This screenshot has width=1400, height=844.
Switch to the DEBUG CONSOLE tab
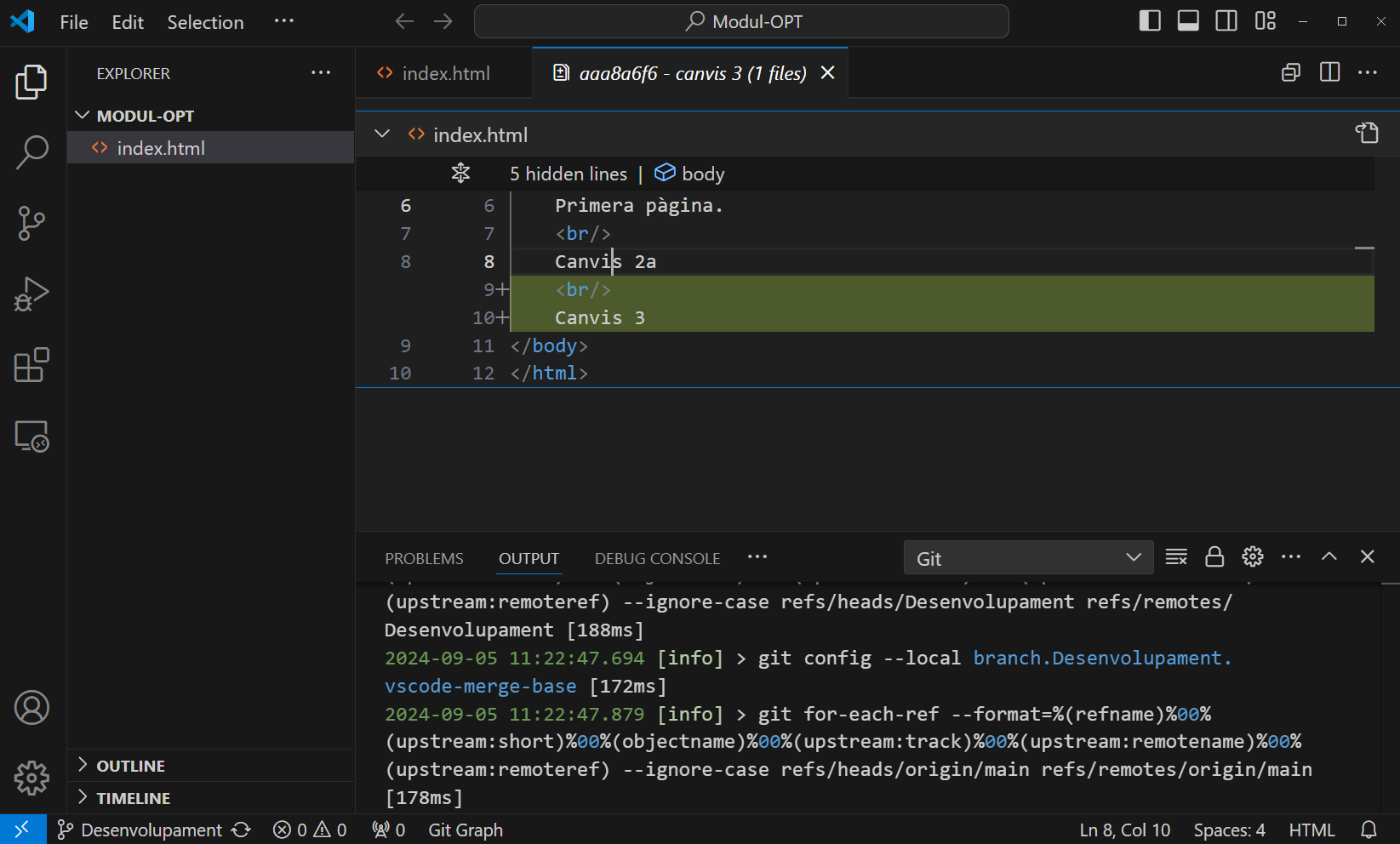(x=657, y=558)
